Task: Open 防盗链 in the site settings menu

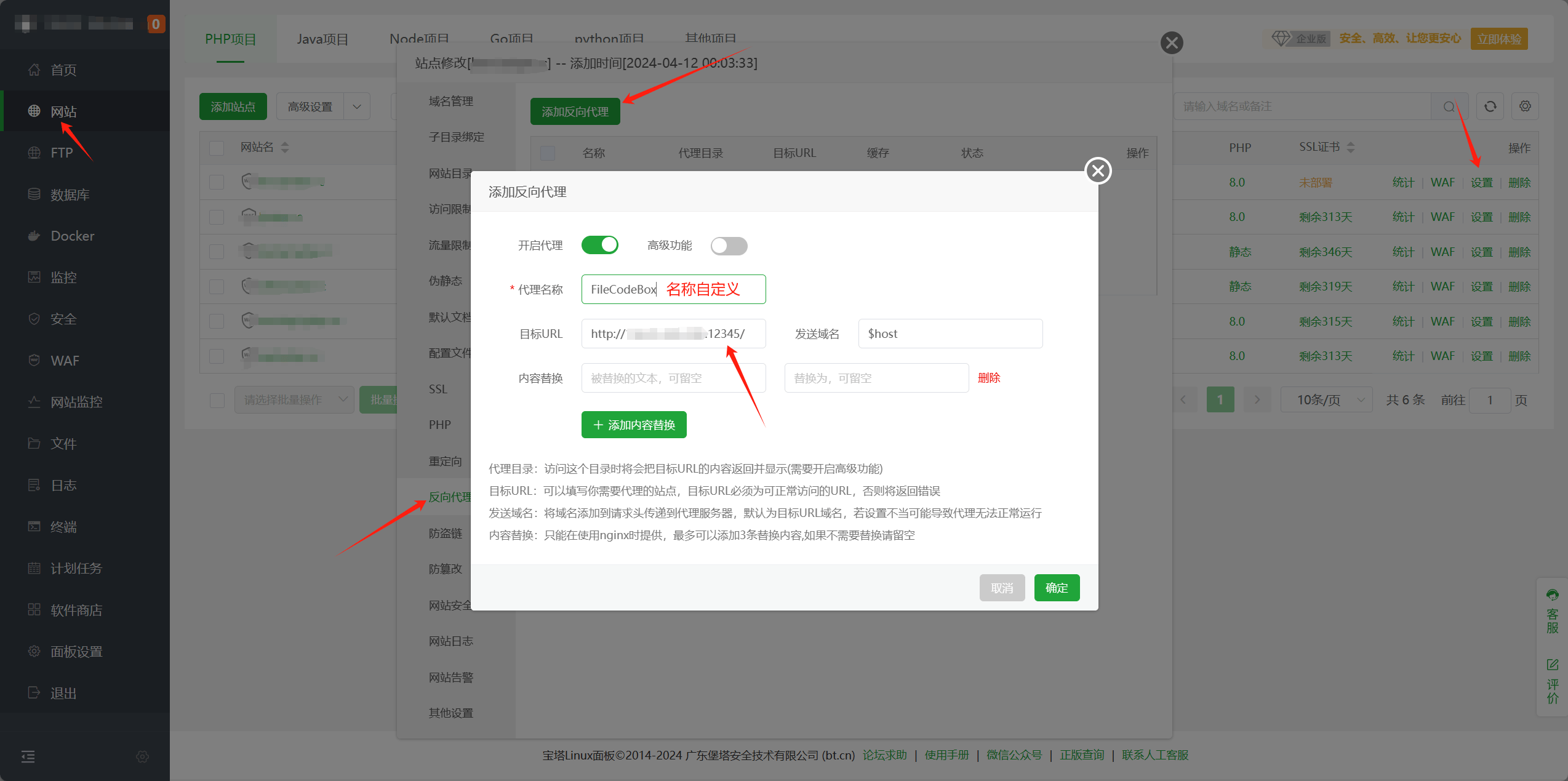Action: (x=446, y=533)
